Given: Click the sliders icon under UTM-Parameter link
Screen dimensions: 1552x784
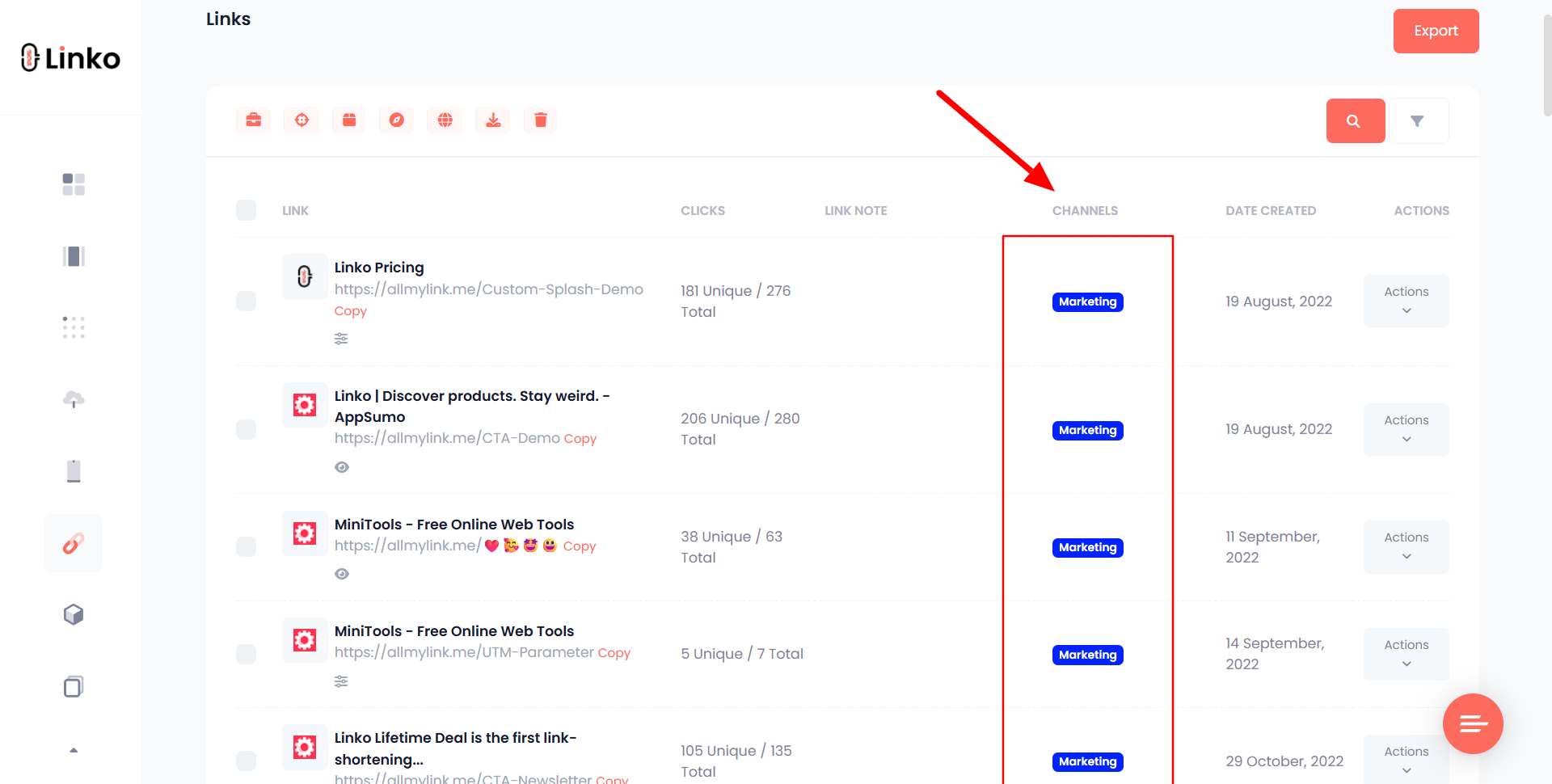Looking at the screenshot, I should tap(341, 681).
